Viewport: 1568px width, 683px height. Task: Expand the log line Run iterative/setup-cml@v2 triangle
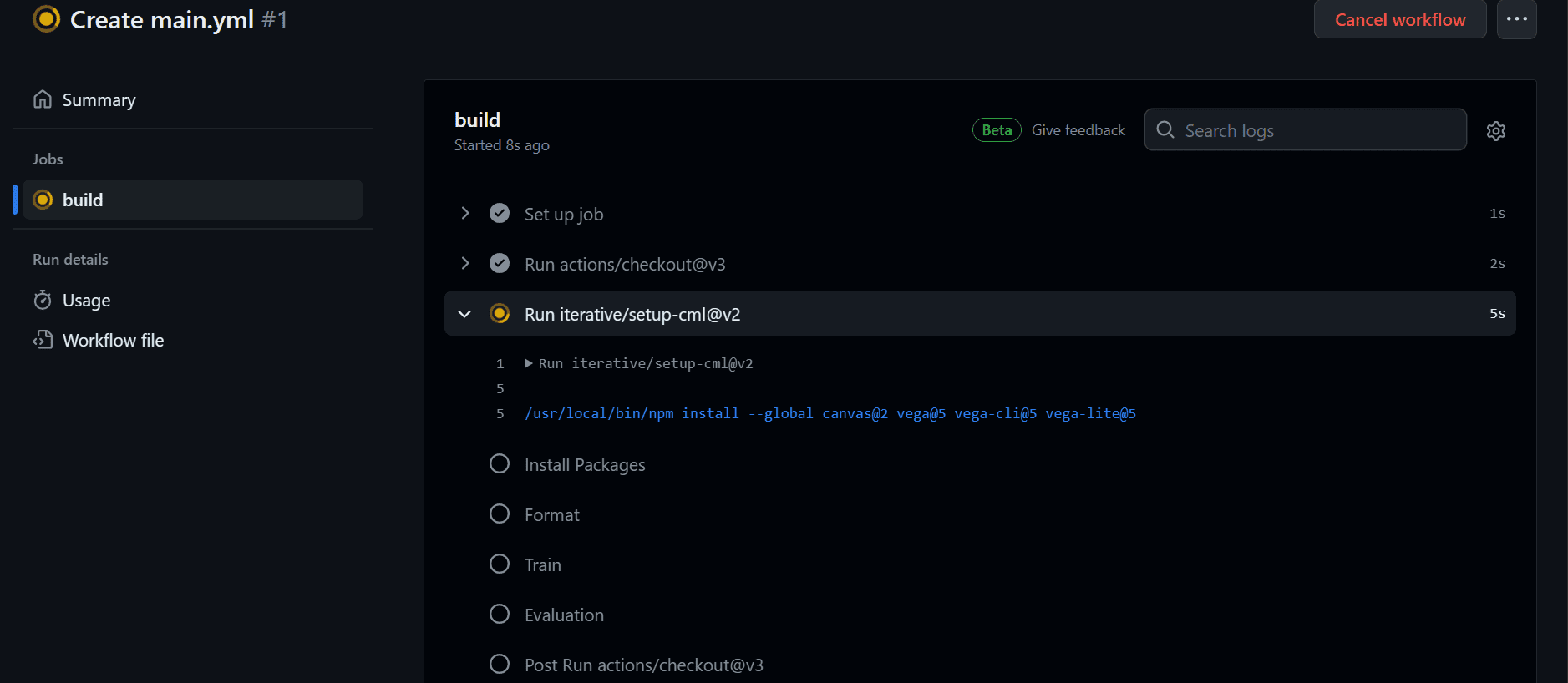[x=528, y=363]
